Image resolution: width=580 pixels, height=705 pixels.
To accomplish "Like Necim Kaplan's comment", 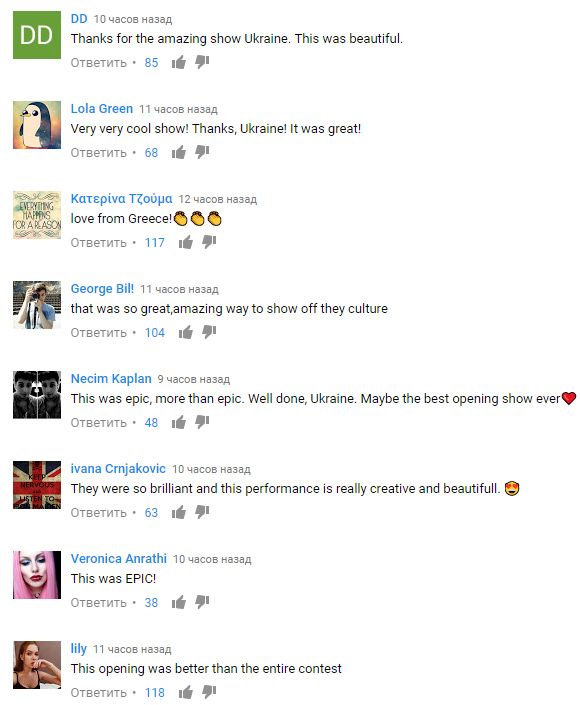I will tap(178, 422).
